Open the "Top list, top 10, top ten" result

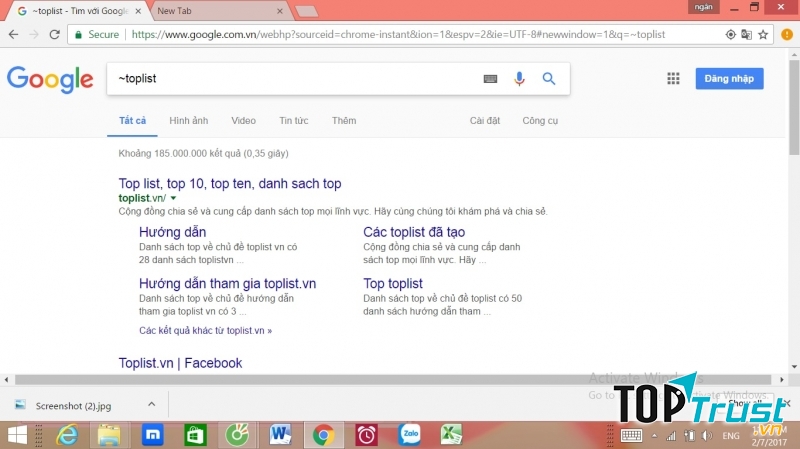230,184
